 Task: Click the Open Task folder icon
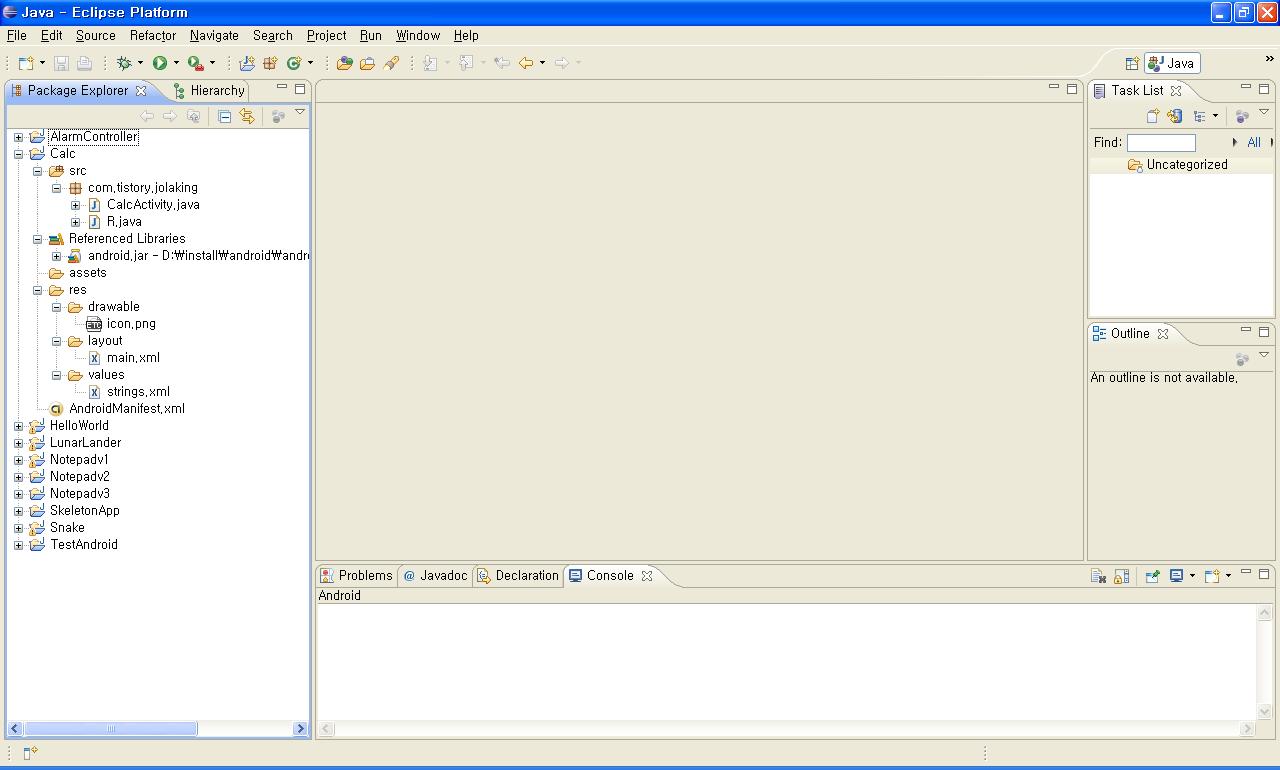coord(368,63)
